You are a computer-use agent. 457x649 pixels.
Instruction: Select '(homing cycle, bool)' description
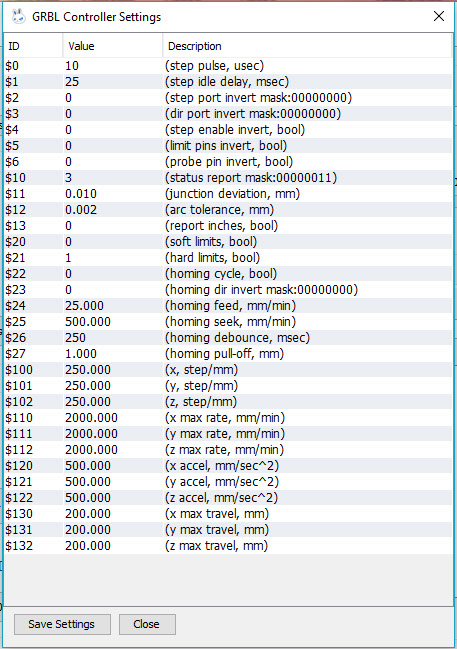coord(221,274)
